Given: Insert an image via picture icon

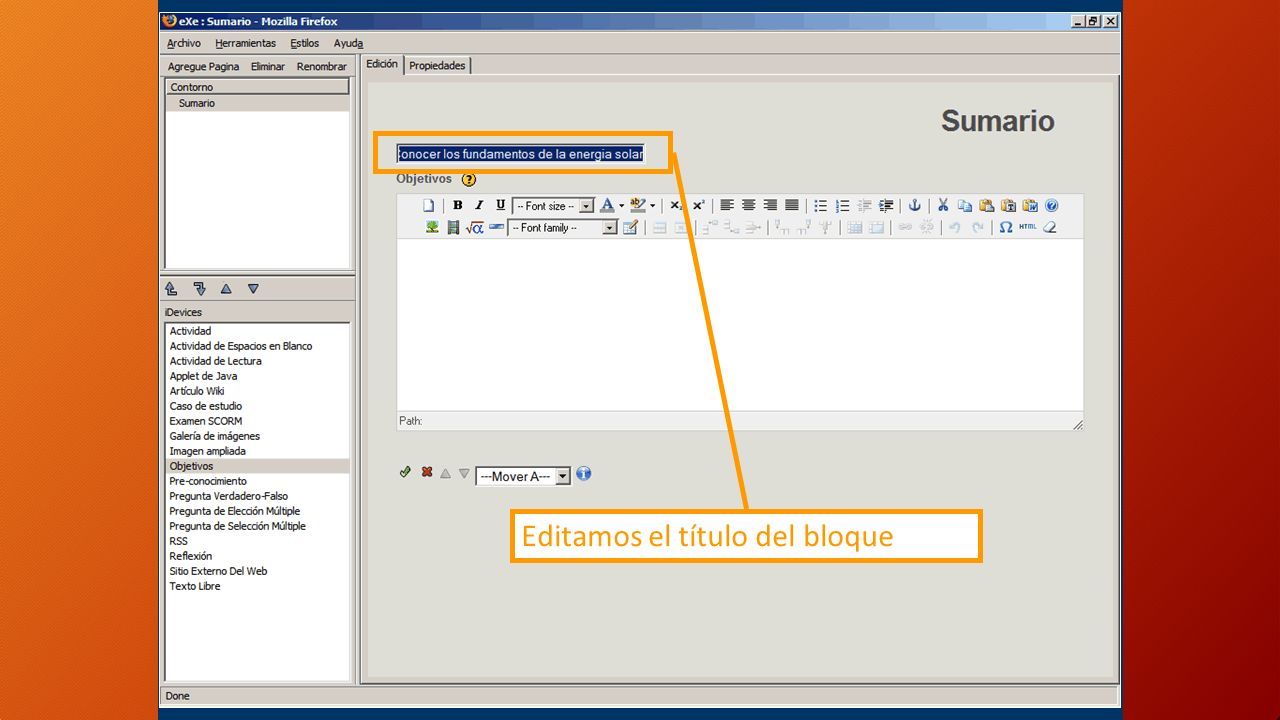Looking at the screenshot, I should [x=432, y=228].
